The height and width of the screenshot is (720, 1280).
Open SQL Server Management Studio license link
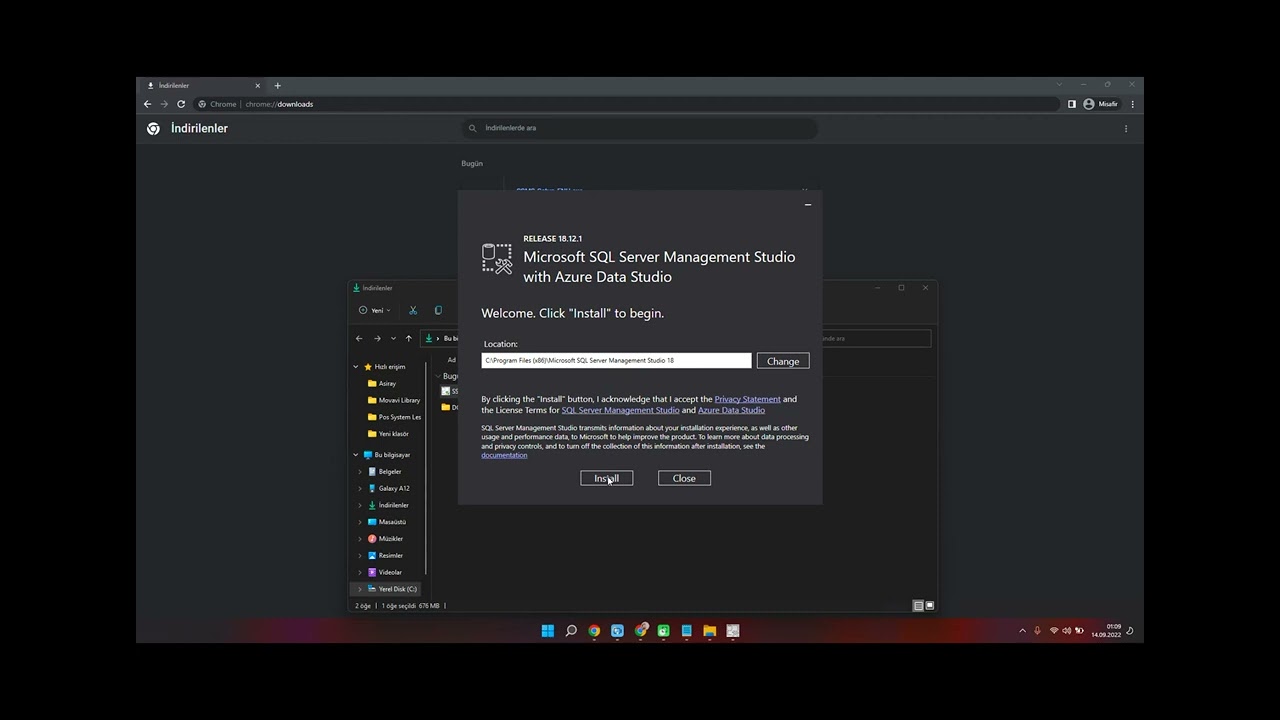pyautogui.click(x=620, y=410)
